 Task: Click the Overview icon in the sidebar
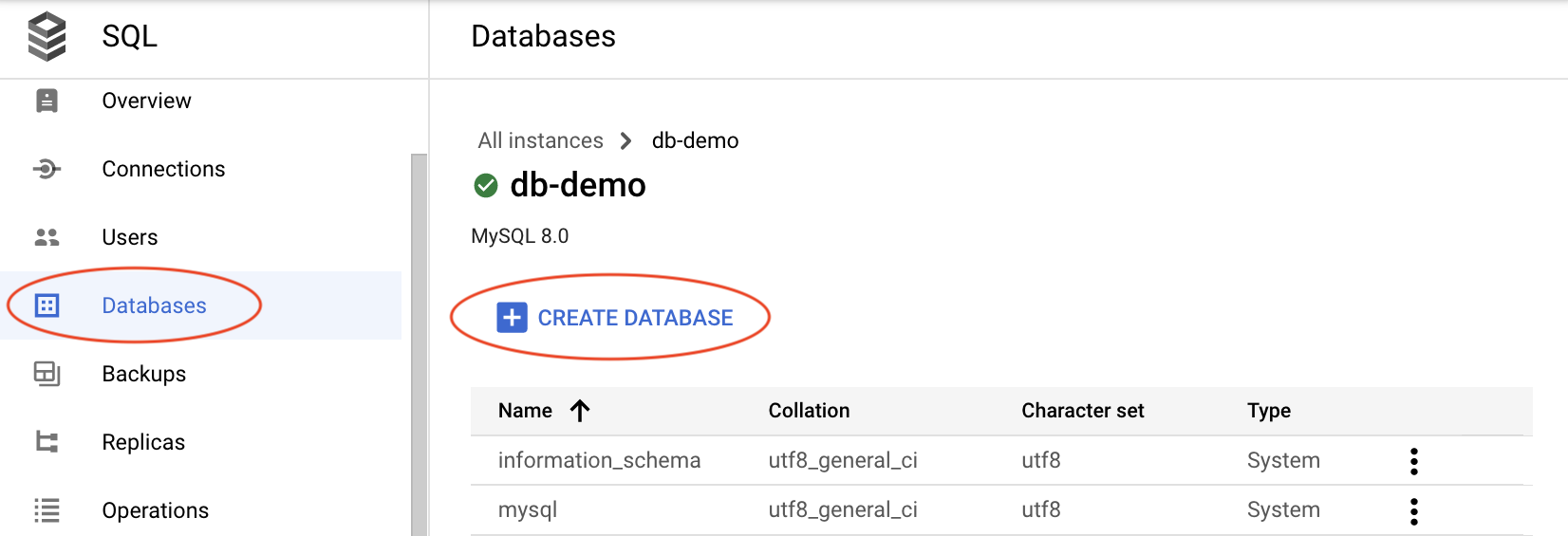47,101
